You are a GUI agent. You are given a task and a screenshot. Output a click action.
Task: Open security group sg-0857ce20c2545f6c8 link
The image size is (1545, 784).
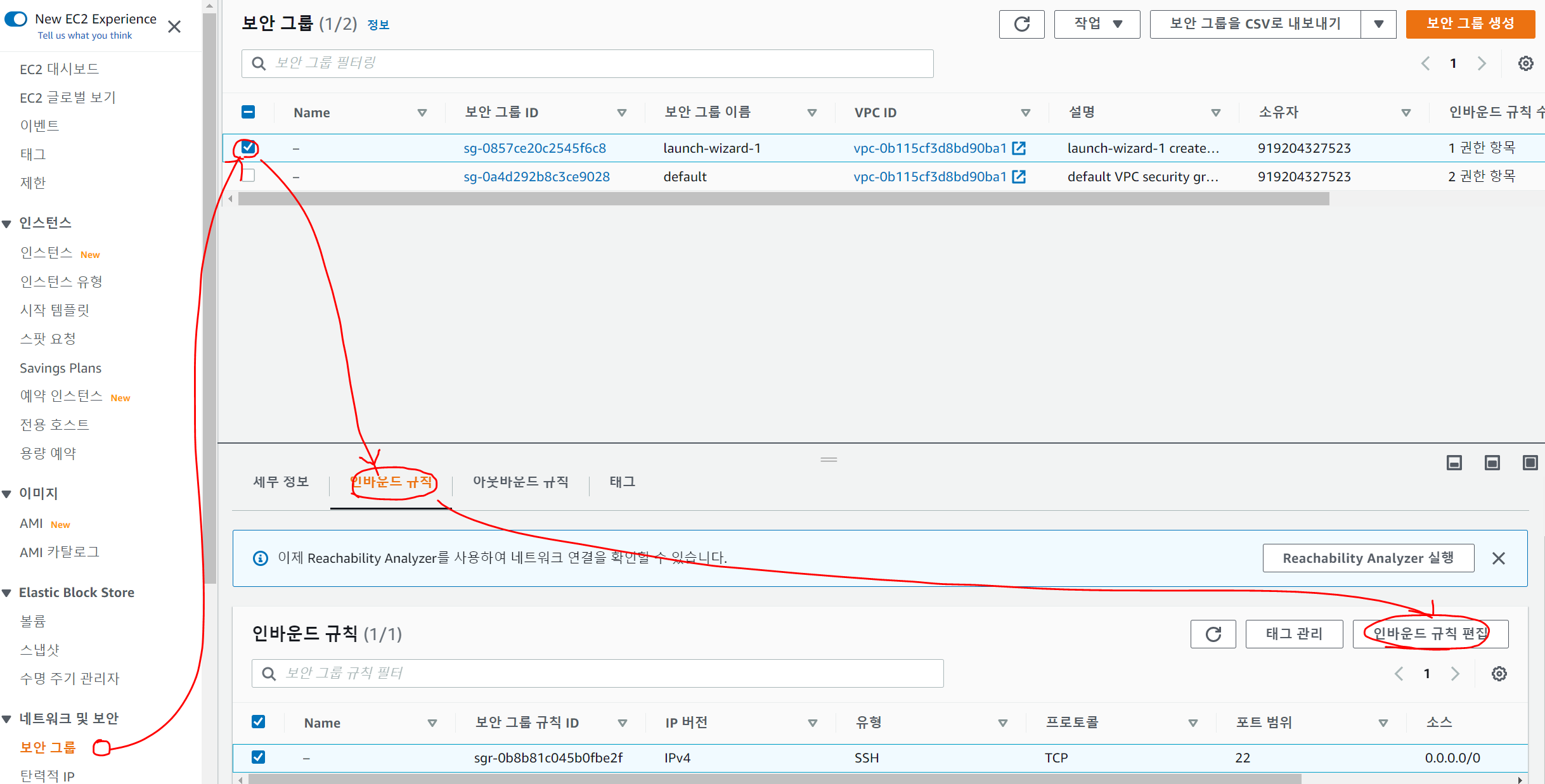point(534,148)
